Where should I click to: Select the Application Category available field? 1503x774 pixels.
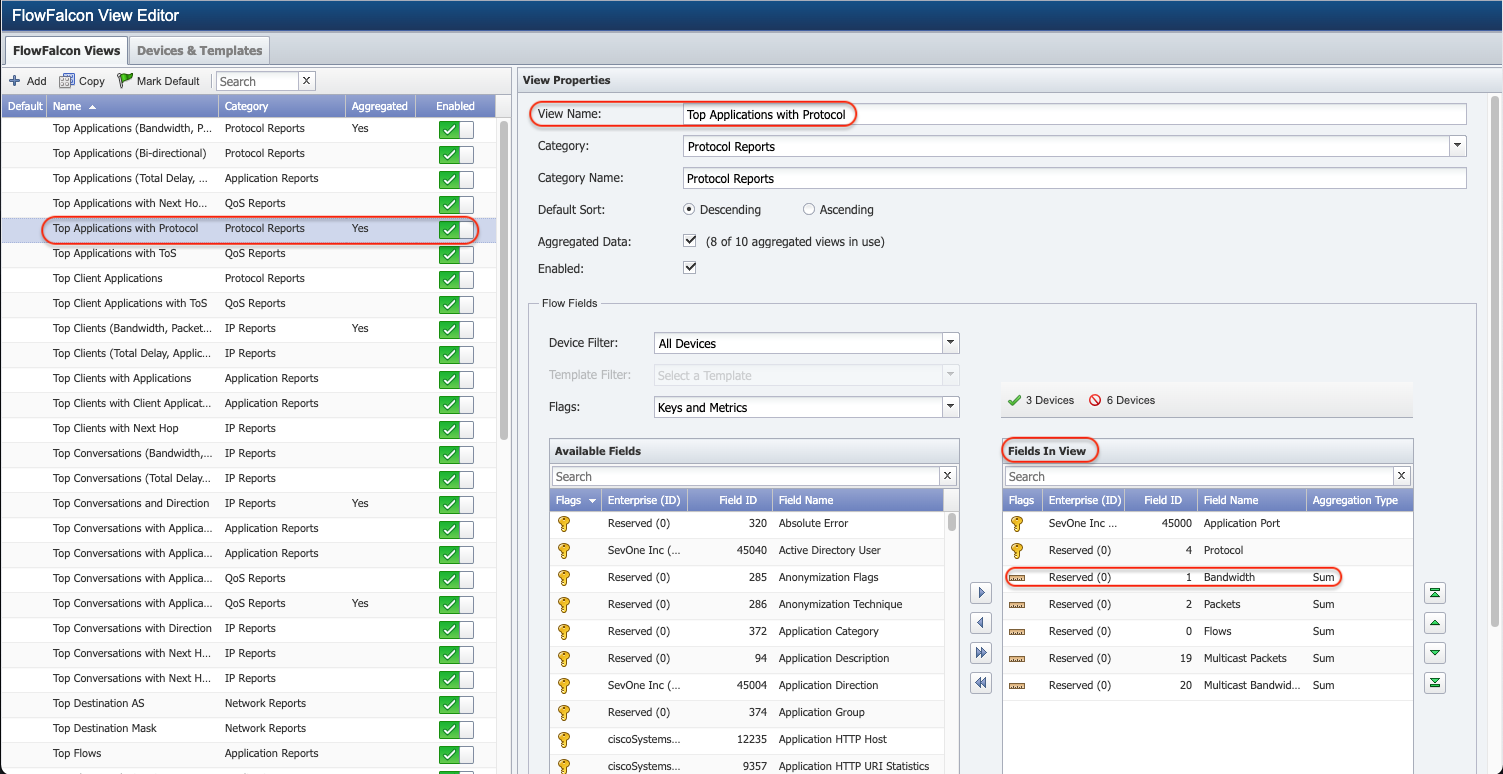pos(748,632)
